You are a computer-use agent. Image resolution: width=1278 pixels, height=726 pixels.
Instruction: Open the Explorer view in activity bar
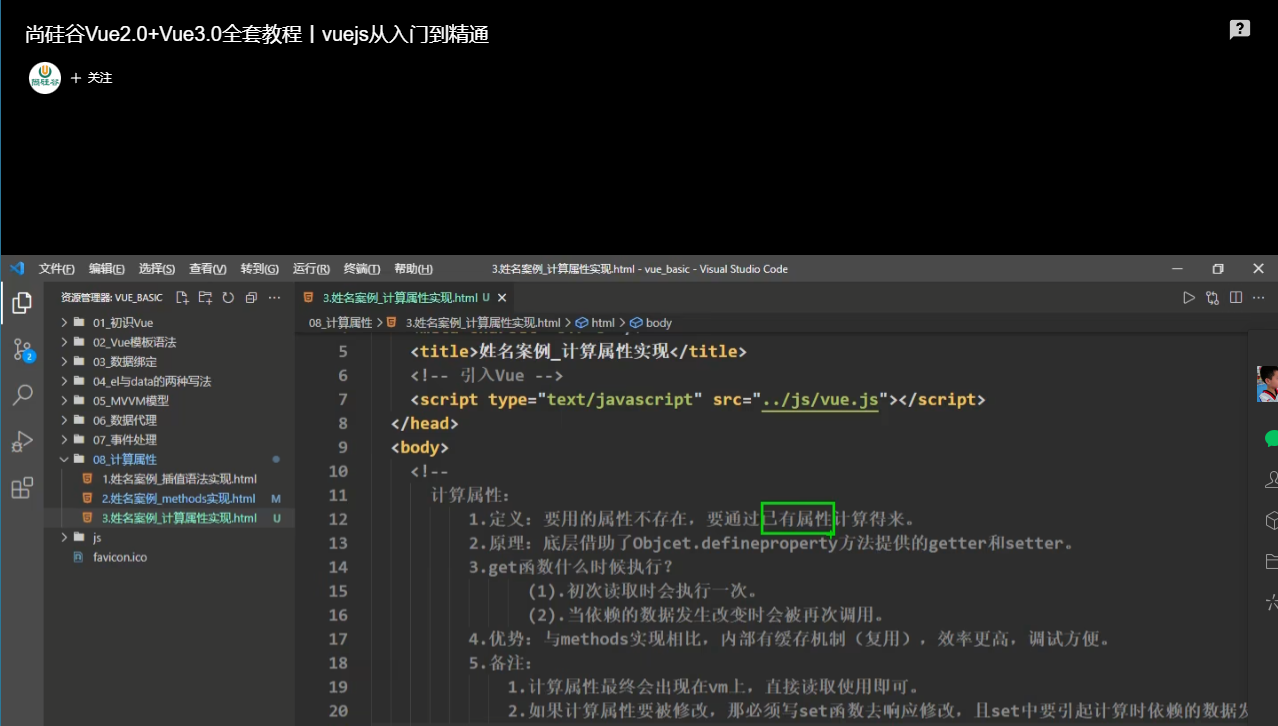pos(21,303)
